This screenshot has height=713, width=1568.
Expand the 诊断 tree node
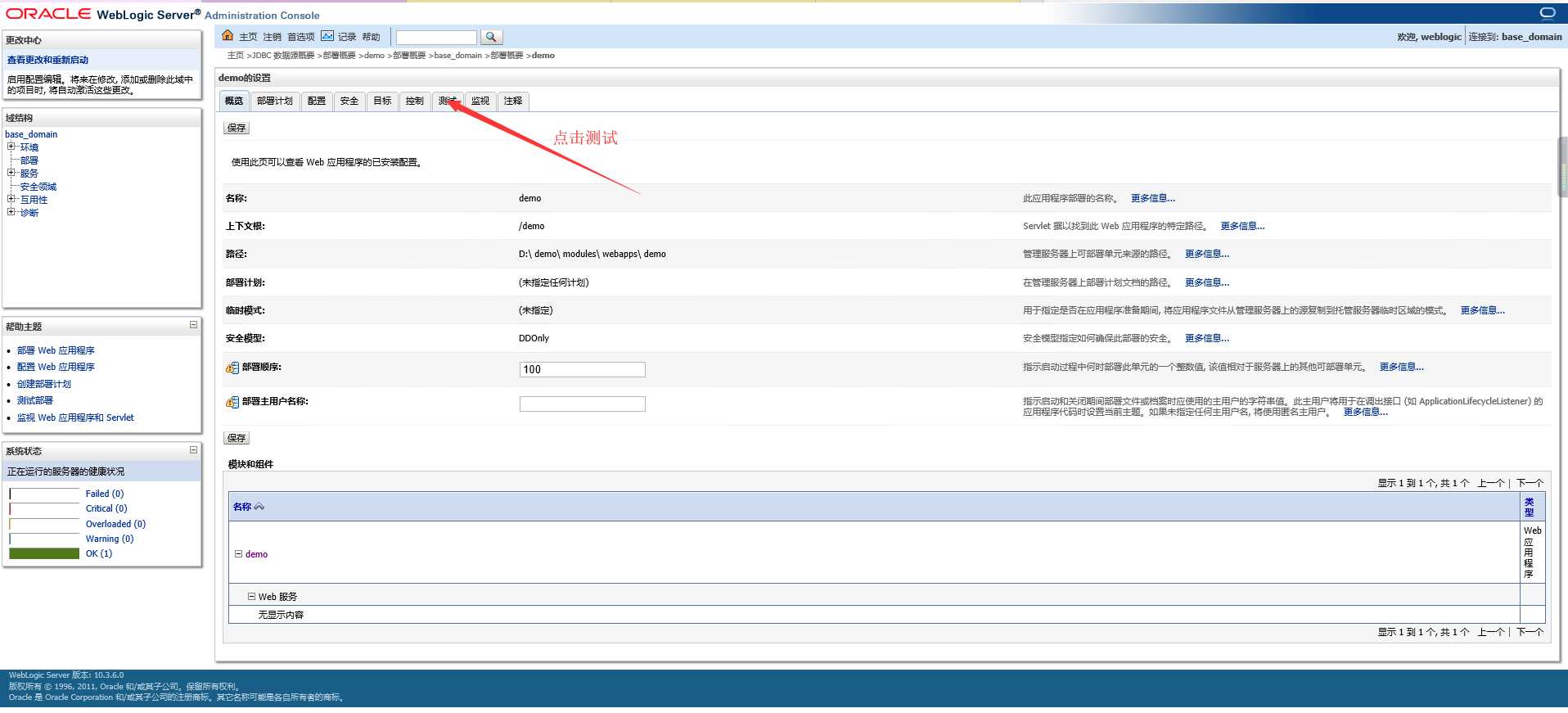coord(11,212)
